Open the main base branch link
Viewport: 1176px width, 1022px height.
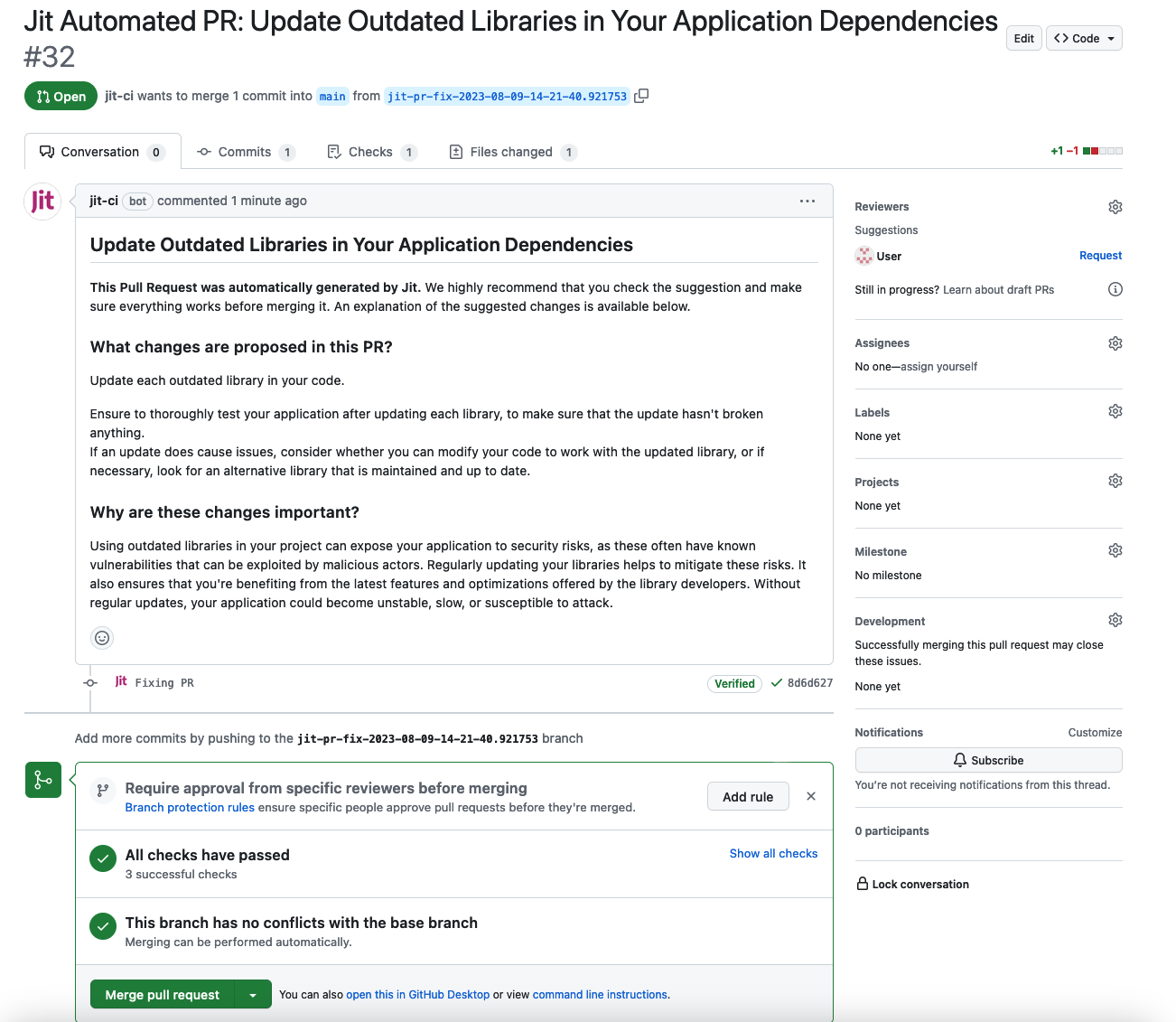pos(332,97)
